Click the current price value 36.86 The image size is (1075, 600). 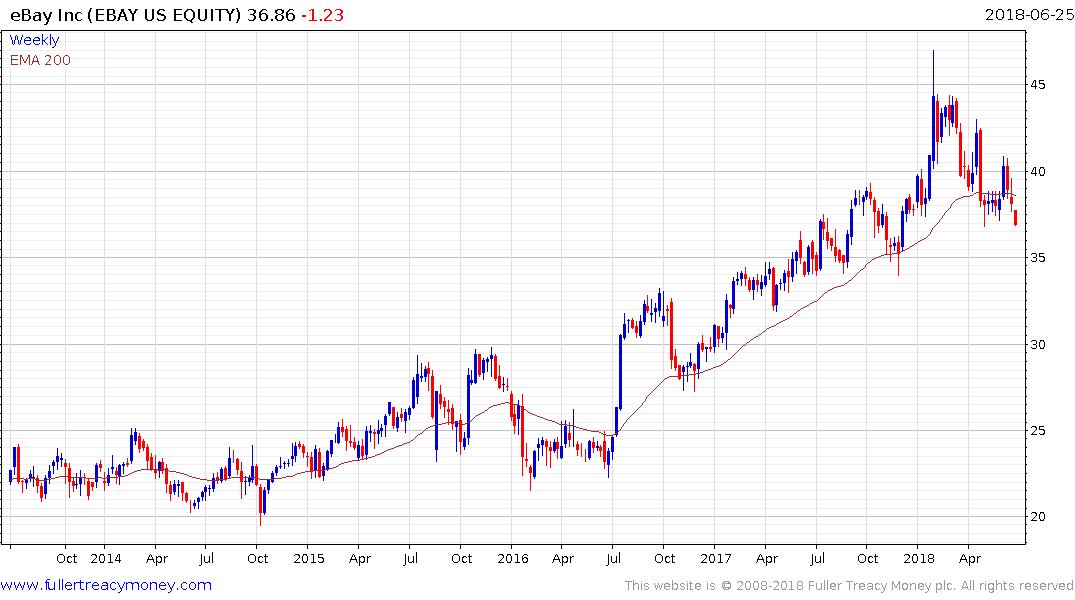pos(271,15)
